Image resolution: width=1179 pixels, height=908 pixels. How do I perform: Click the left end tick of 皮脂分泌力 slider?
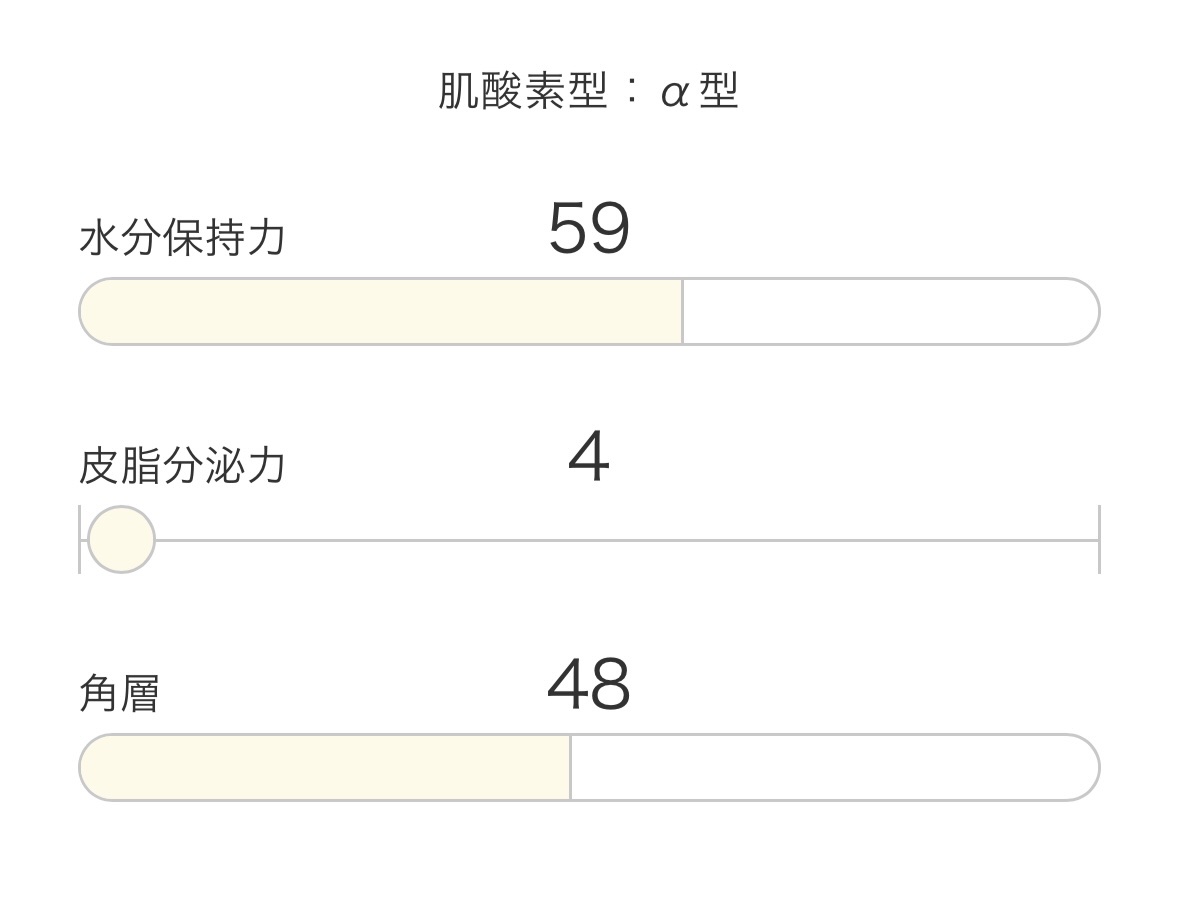pyautogui.click(x=80, y=539)
